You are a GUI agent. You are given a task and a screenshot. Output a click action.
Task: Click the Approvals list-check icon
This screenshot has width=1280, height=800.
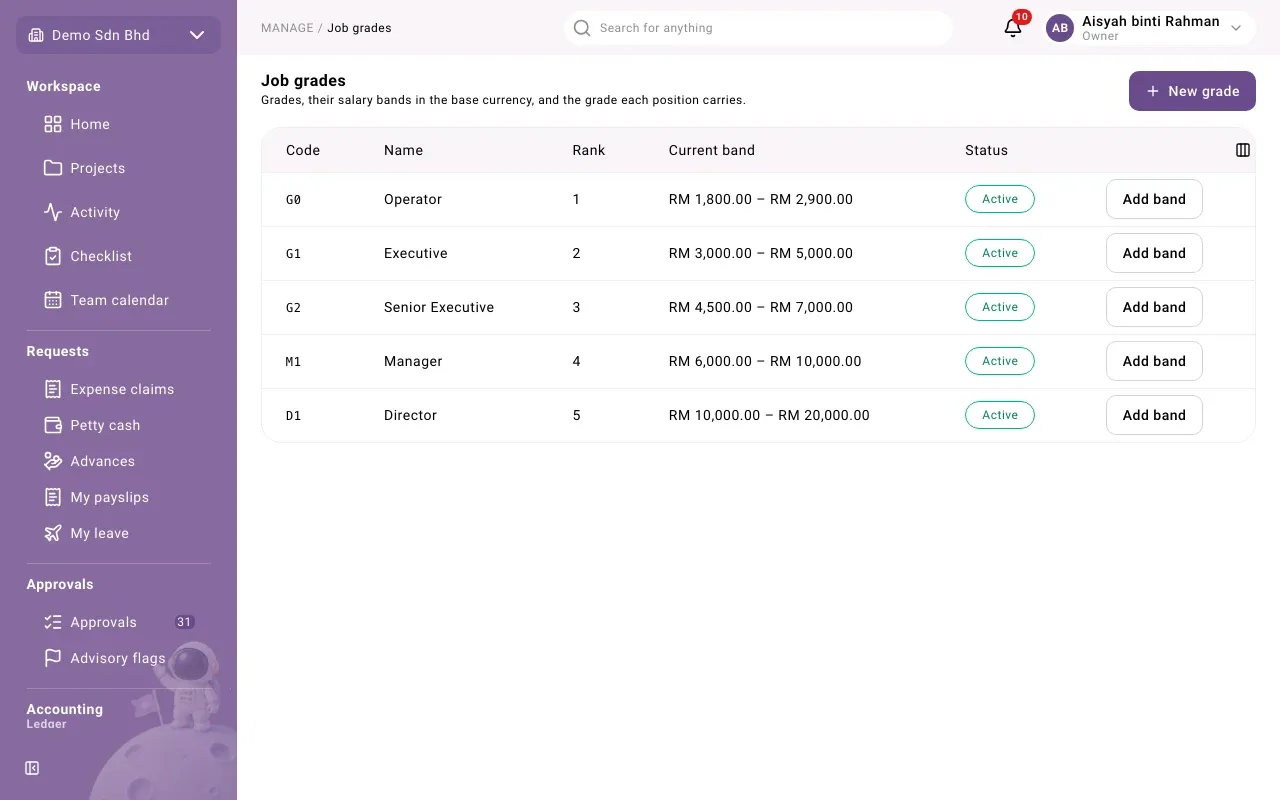click(53, 622)
